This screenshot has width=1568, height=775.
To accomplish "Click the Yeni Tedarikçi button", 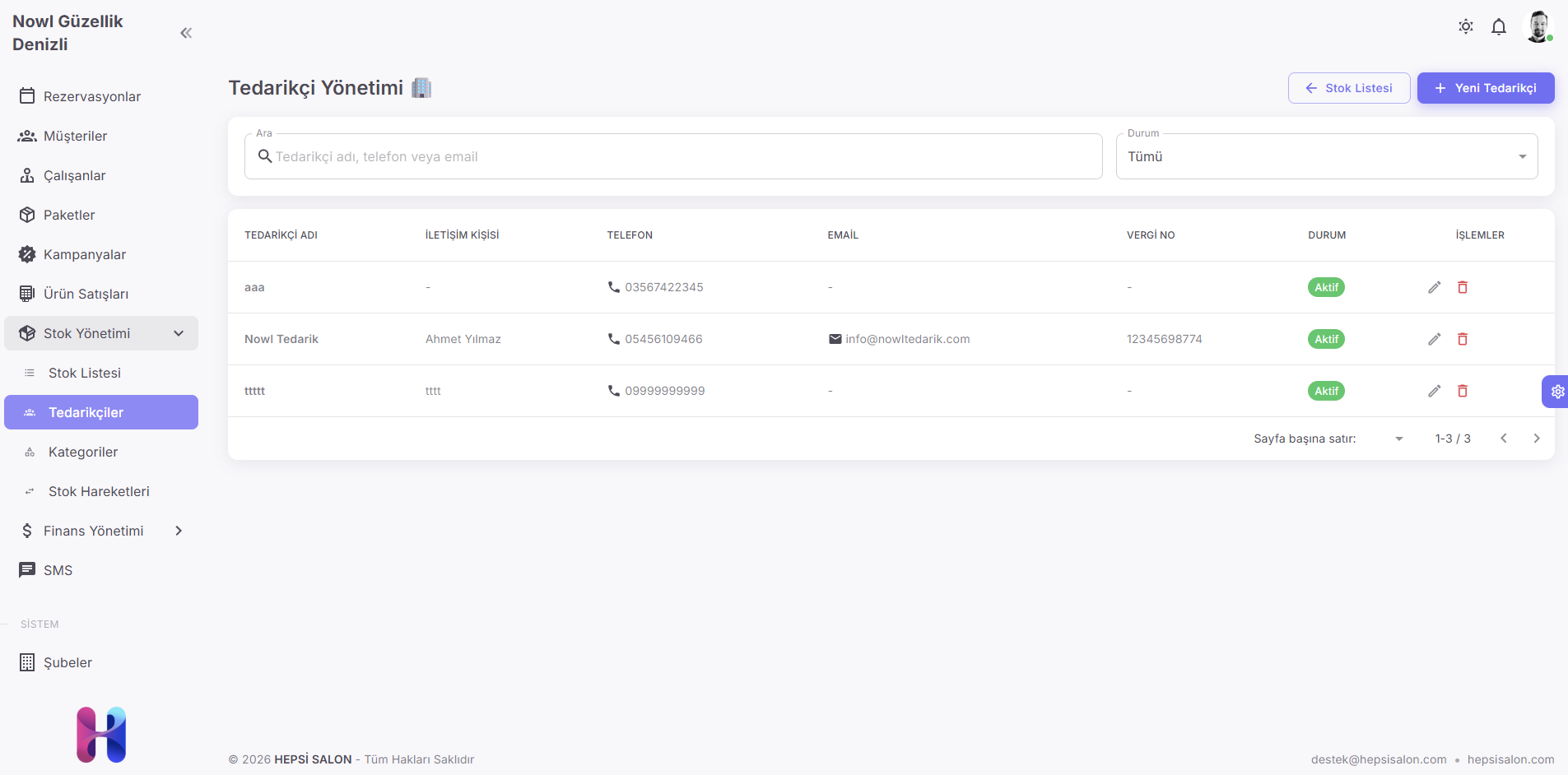I will click(x=1485, y=88).
